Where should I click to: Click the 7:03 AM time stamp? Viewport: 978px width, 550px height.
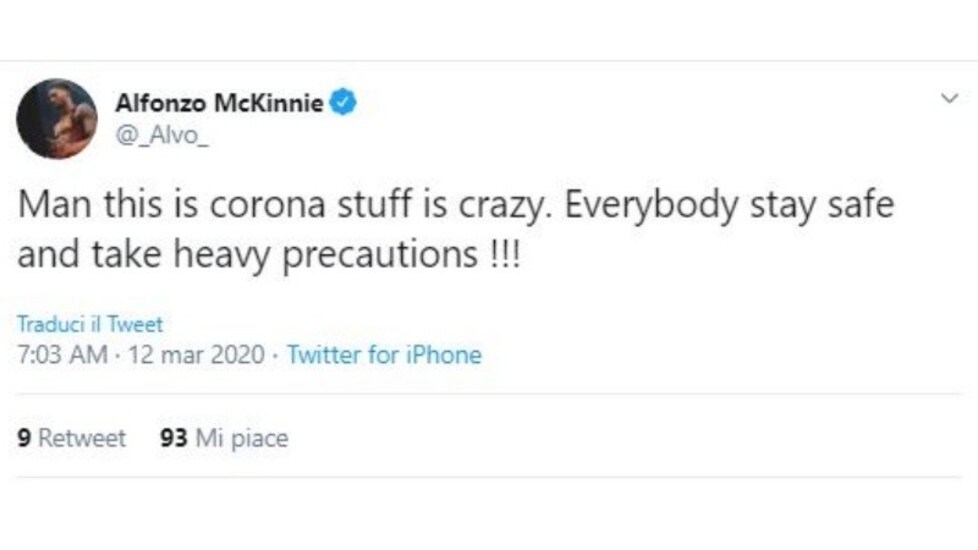tap(62, 355)
